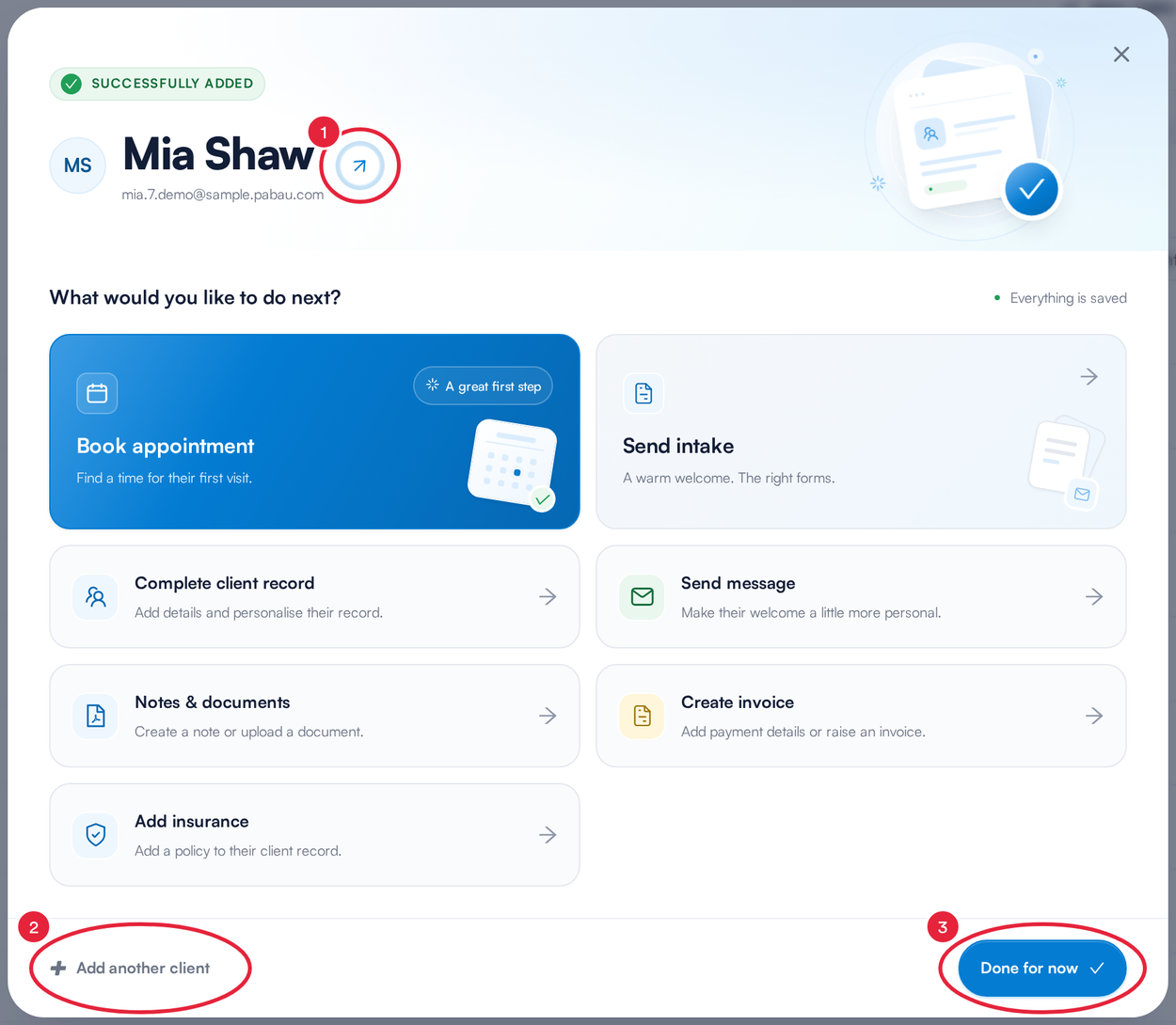This screenshot has height=1025, width=1176.
Task: Click the plus icon beside Add another client
Action: (58, 969)
